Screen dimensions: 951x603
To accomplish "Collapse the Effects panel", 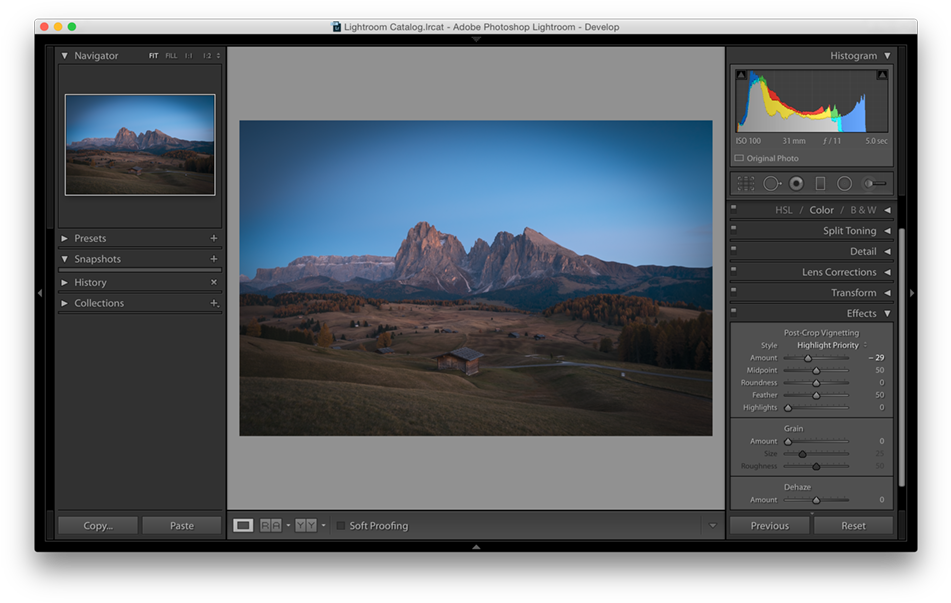I will tap(887, 313).
